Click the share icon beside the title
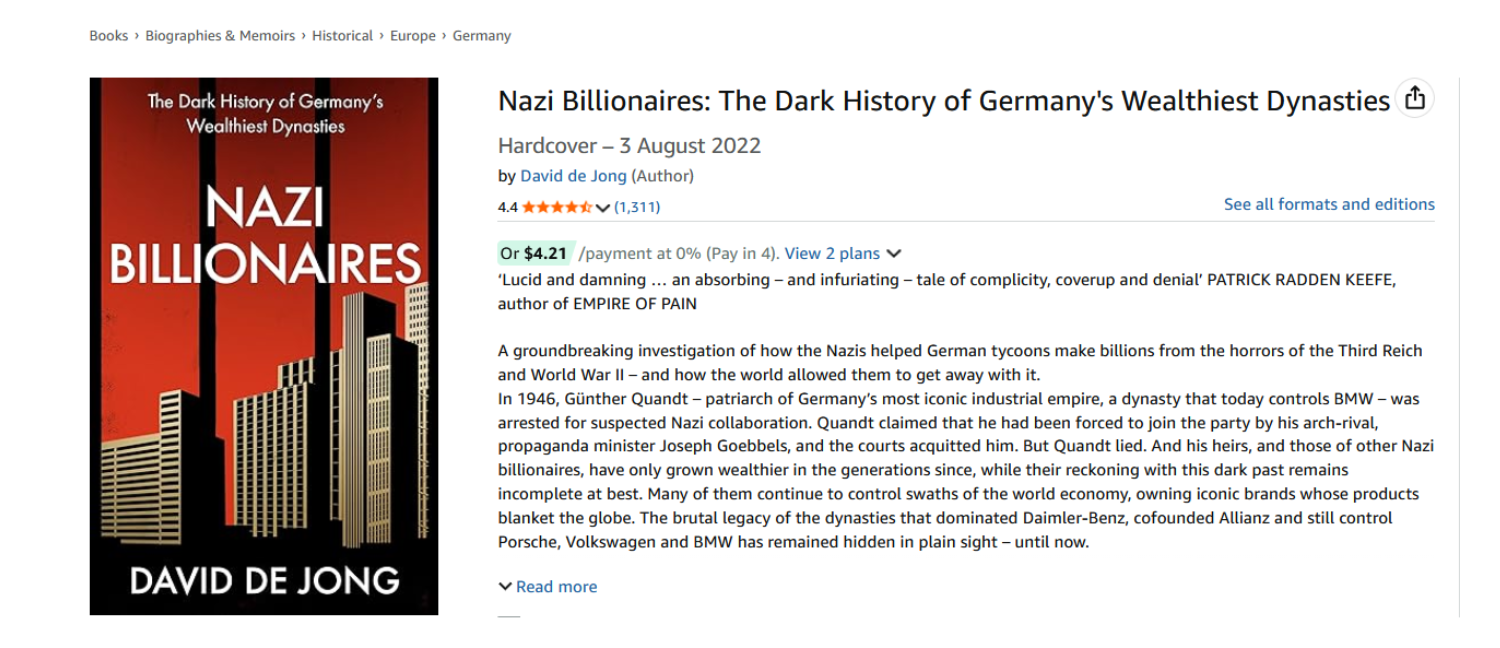 pos(1414,98)
